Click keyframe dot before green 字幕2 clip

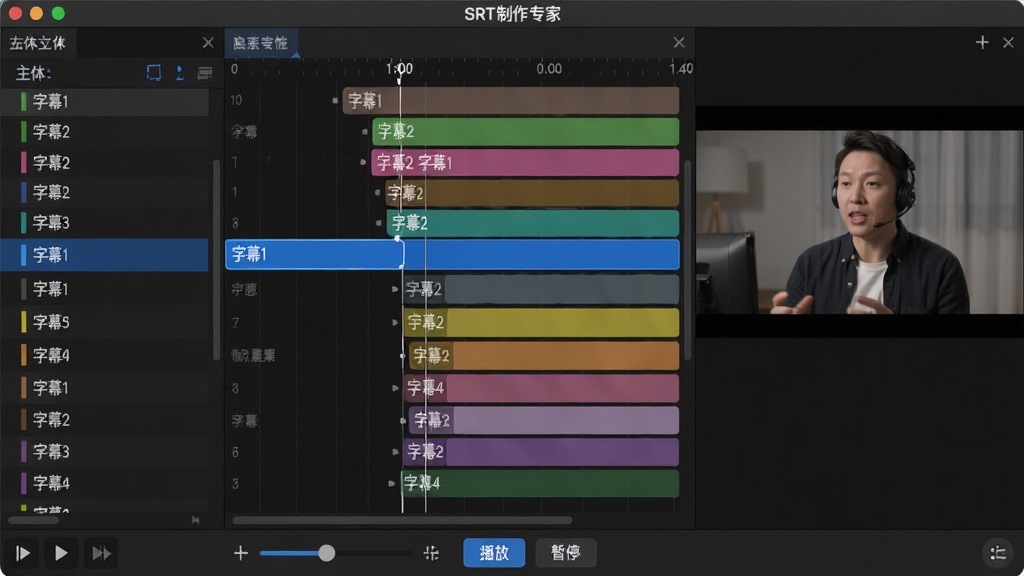tap(364, 132)
